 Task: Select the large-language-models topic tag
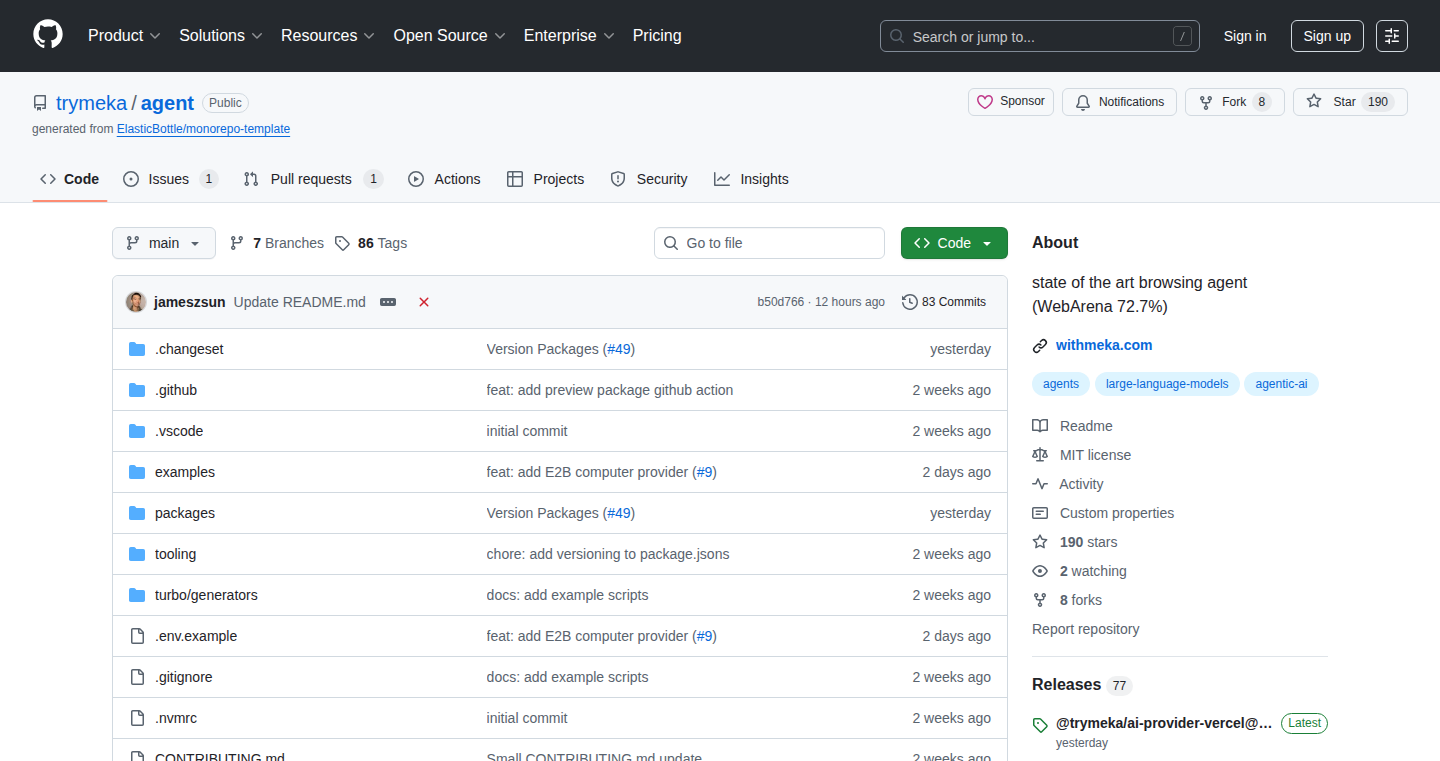tap(1167, 384)
